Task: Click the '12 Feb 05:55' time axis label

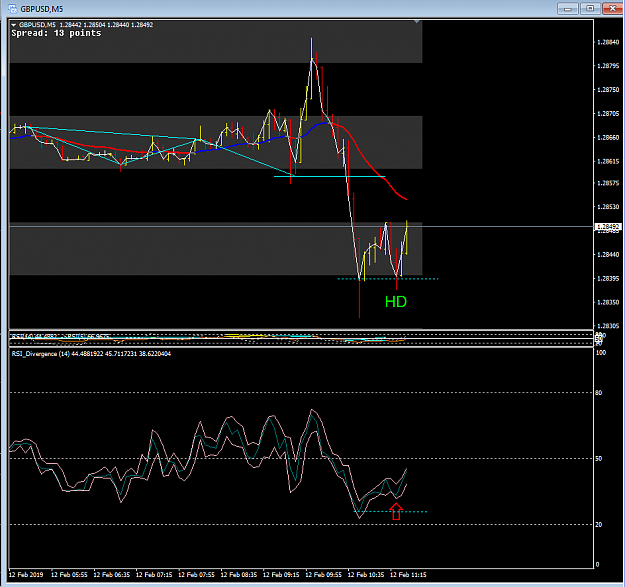Action: point(69,575)
